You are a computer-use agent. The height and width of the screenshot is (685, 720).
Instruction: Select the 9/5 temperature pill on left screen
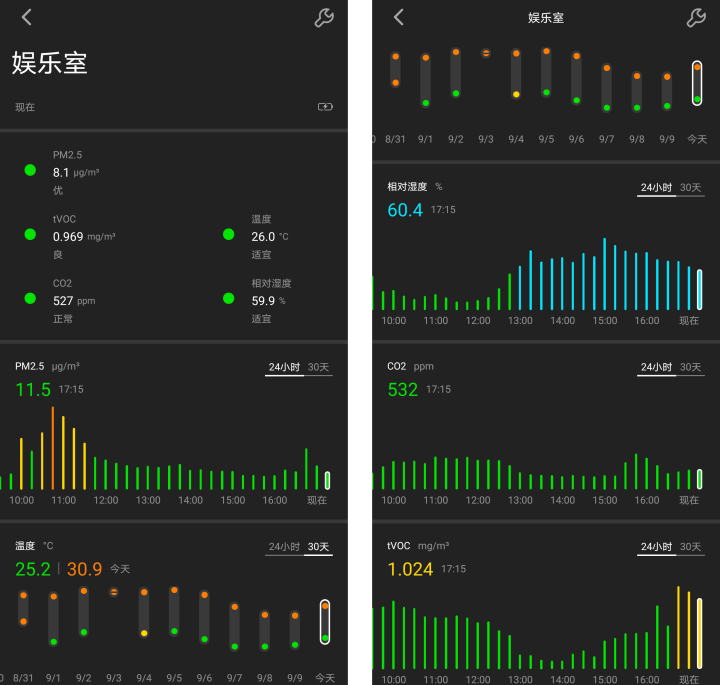tap(174, 611)
